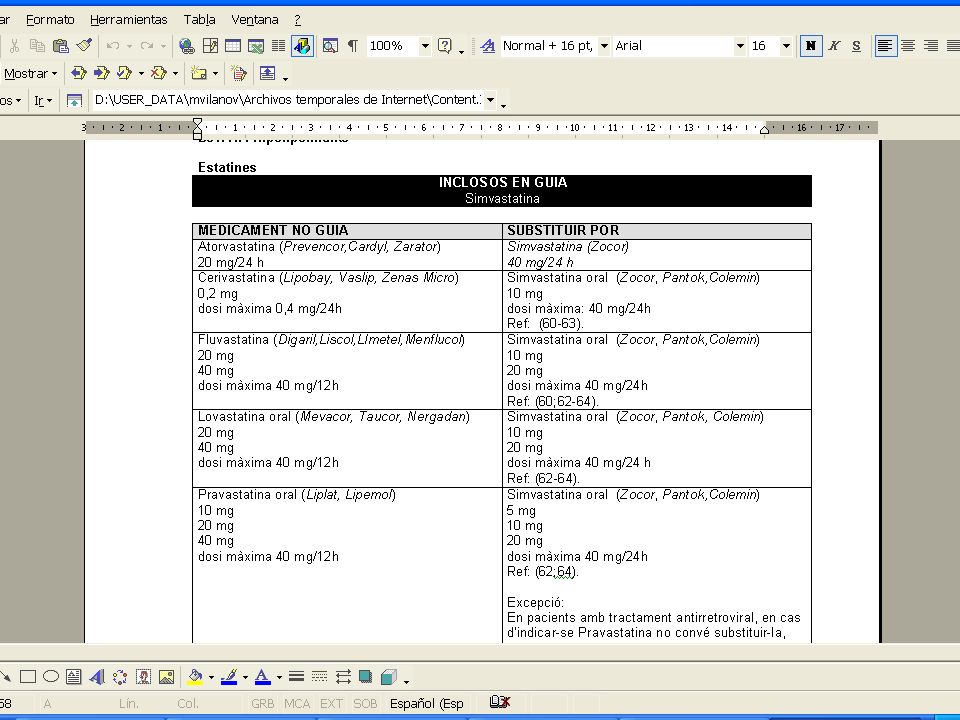960x720 pixels.
Task: Open the font size 16 dropdown
Action: click(x=786, y=46)
